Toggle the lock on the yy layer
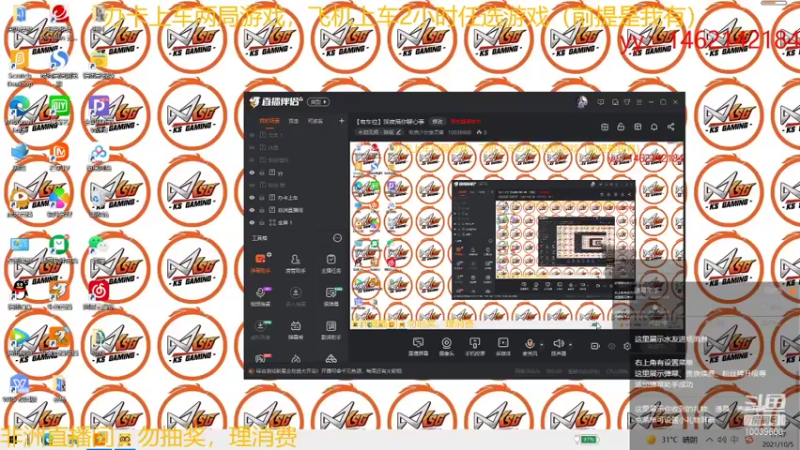The width and height of the screenshot is (800, 450). (x=262, y=173)
